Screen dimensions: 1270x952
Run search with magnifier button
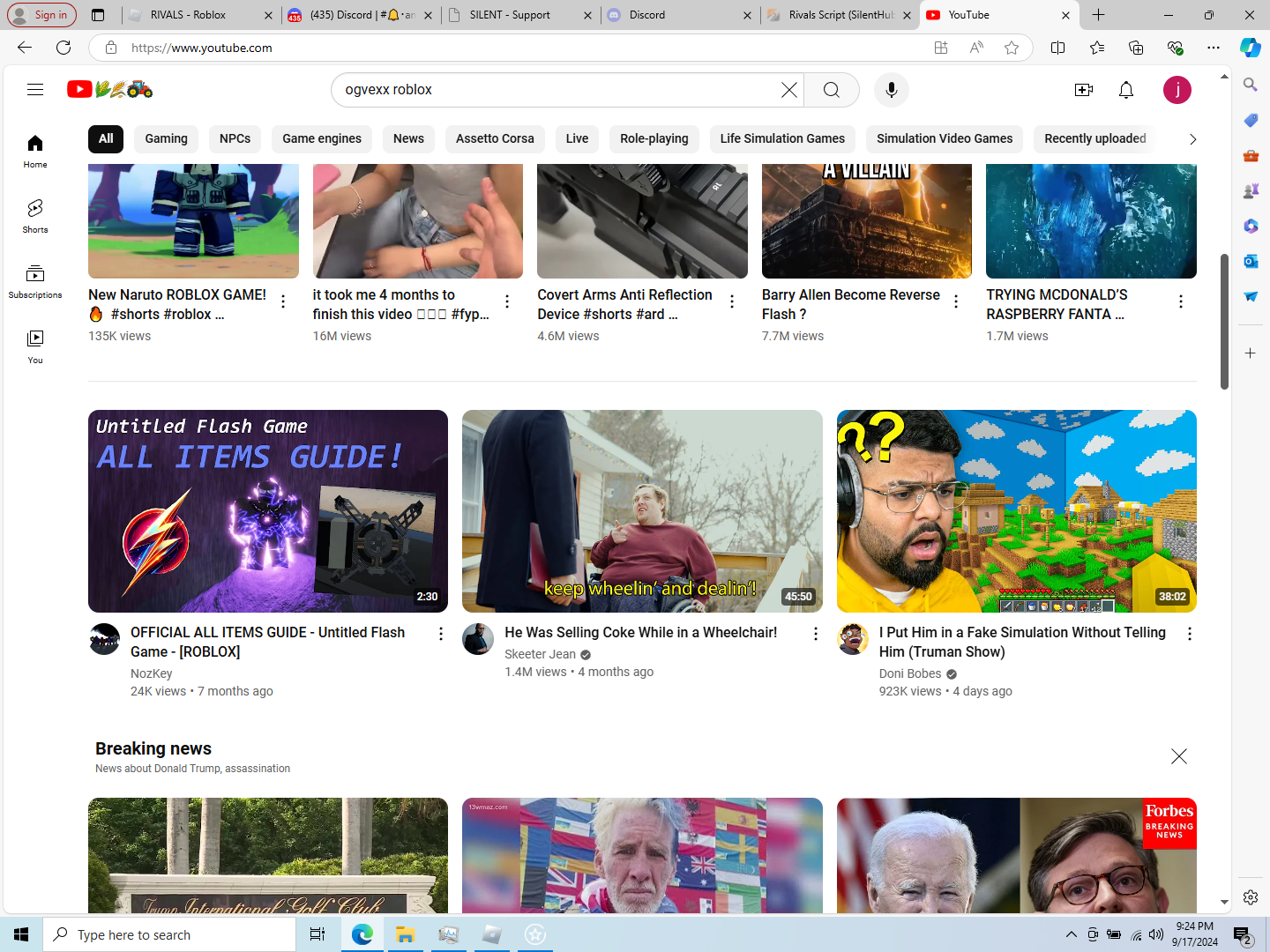click(x=831, y=90)
